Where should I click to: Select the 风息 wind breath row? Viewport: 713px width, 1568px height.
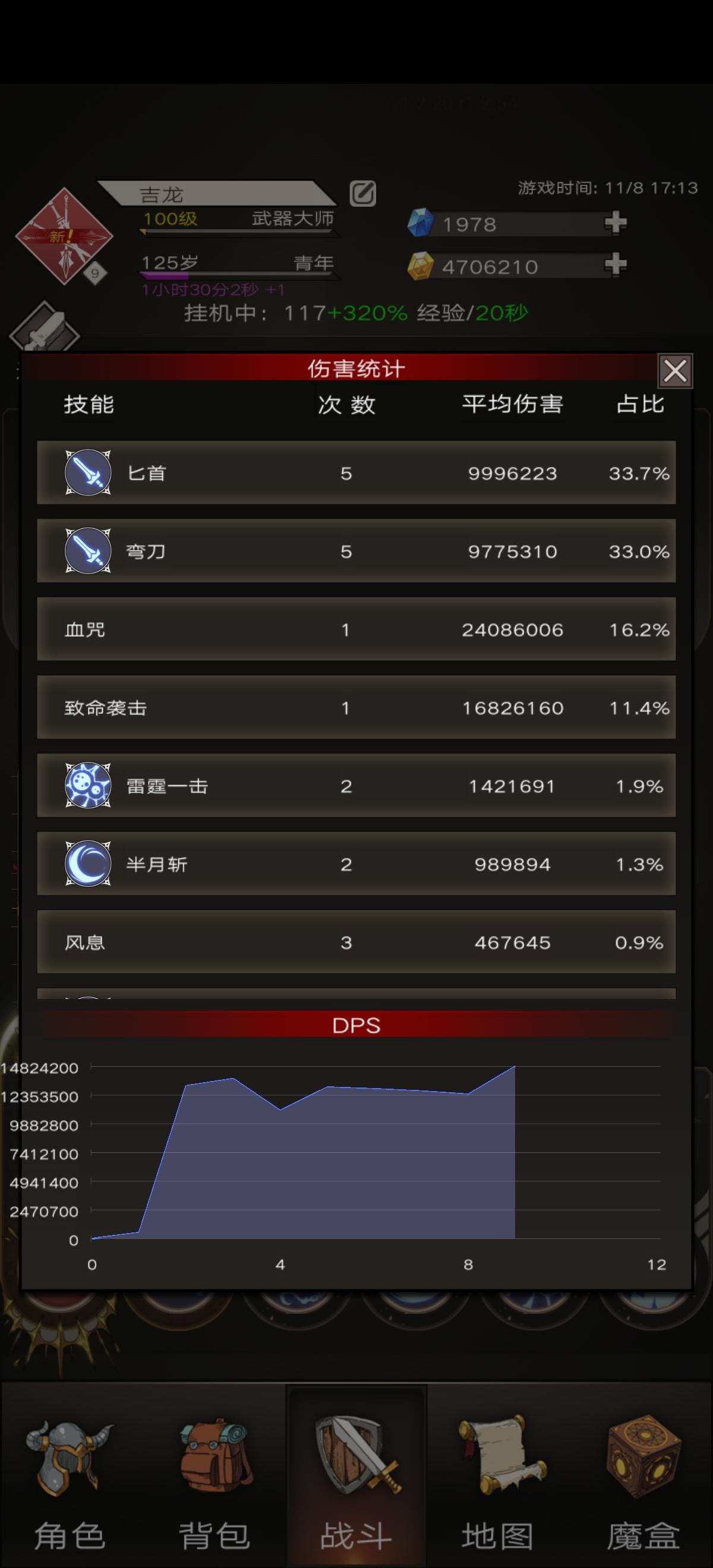pos(356,941)
